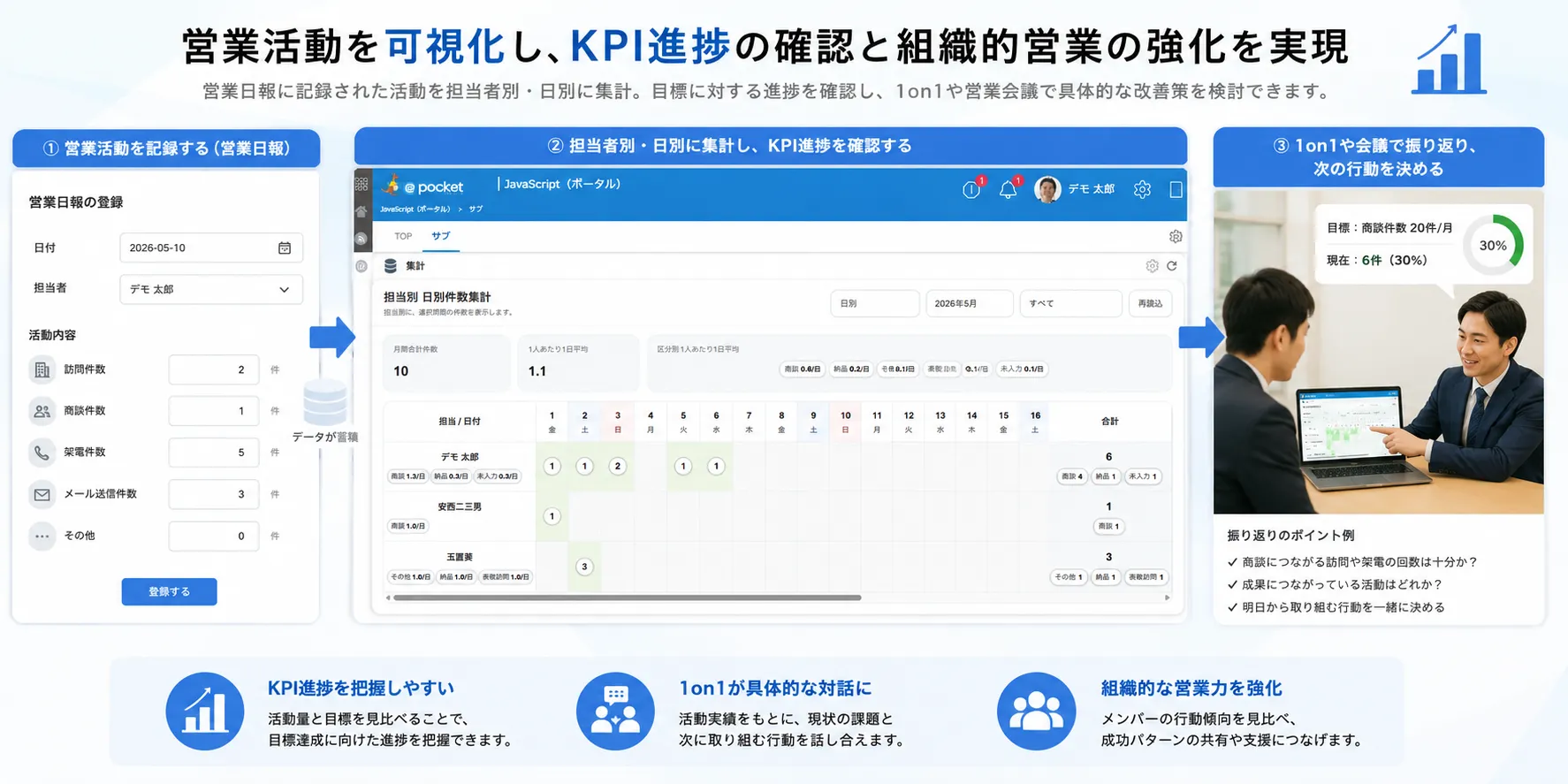Screen dimensions: 1568x784
Task: Click the 再読込 button
Action: pyautogui.click(x=1150, y=303)
